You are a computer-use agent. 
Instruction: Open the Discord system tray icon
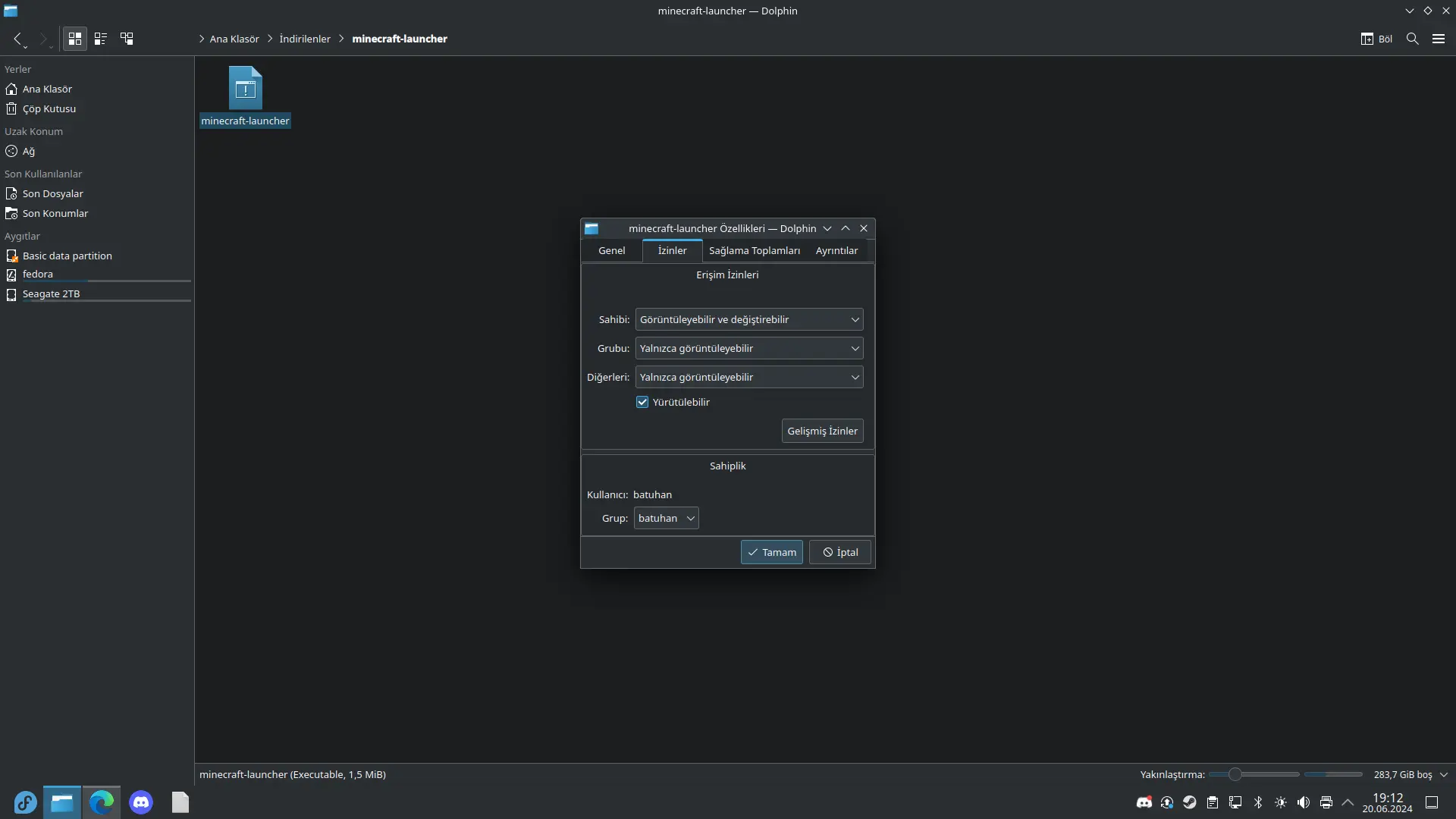(1144, 802)
